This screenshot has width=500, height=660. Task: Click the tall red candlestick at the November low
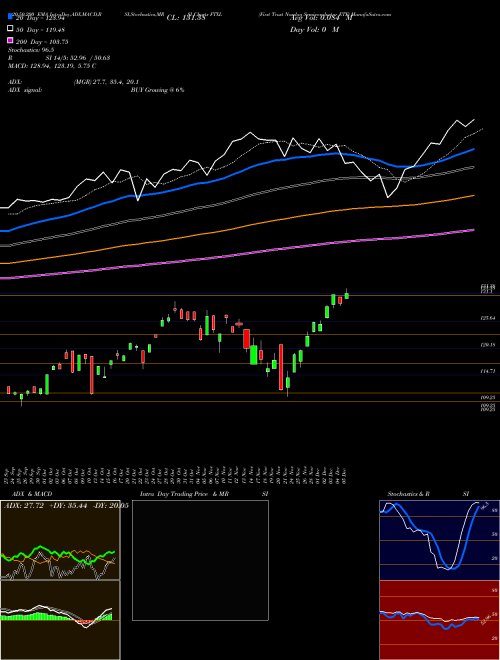(281, 367)
